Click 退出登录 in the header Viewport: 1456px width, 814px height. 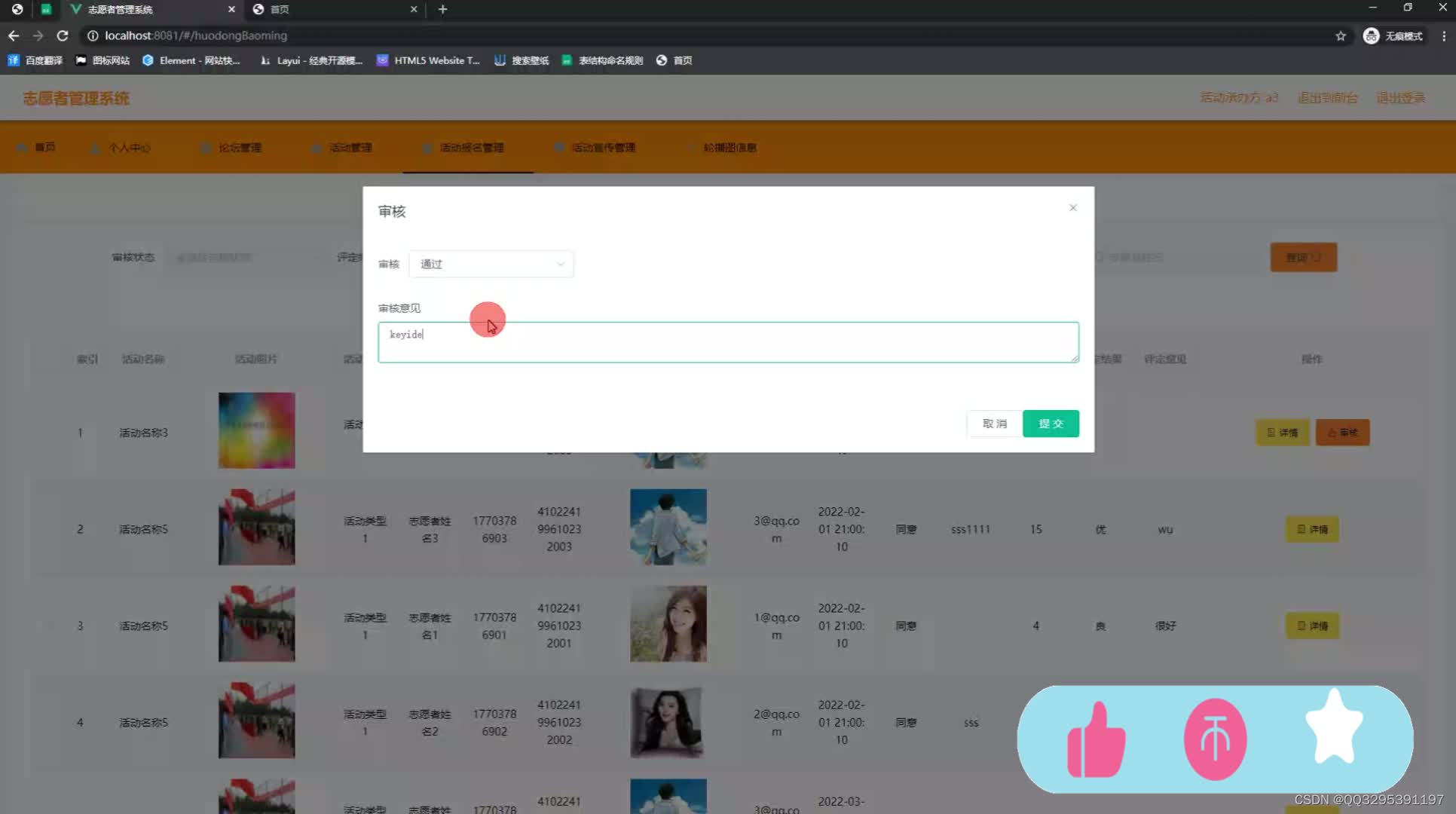click(x=1401, y=98)
